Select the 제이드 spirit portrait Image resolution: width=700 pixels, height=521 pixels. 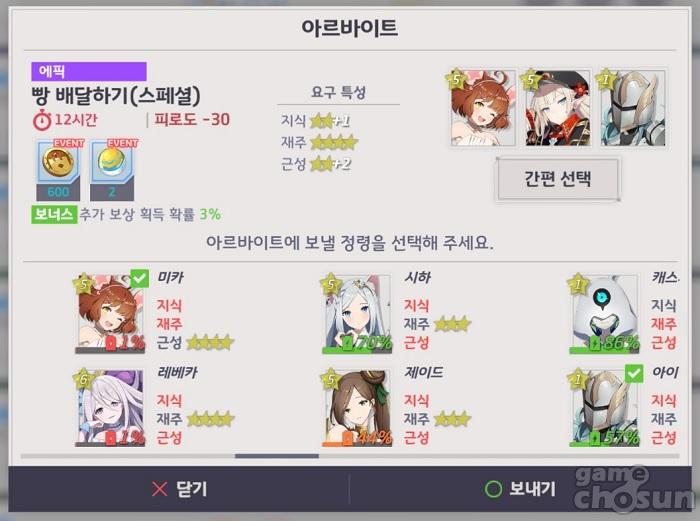pos(357,408)
